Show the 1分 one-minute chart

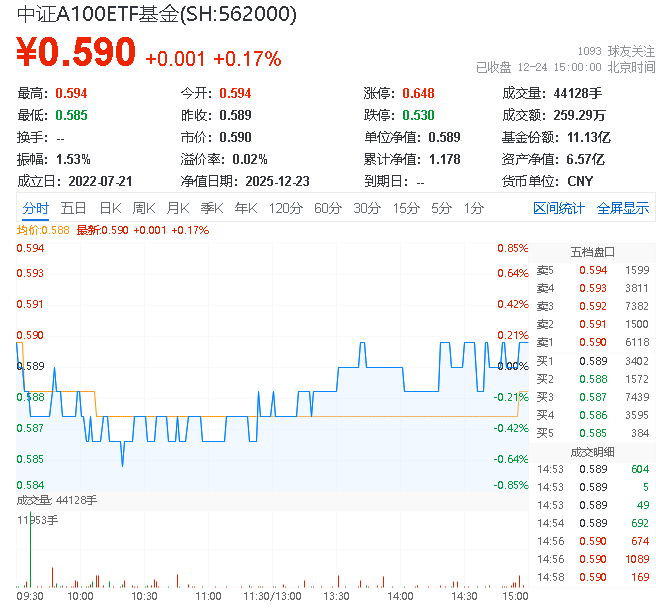(x=473, y=208)
